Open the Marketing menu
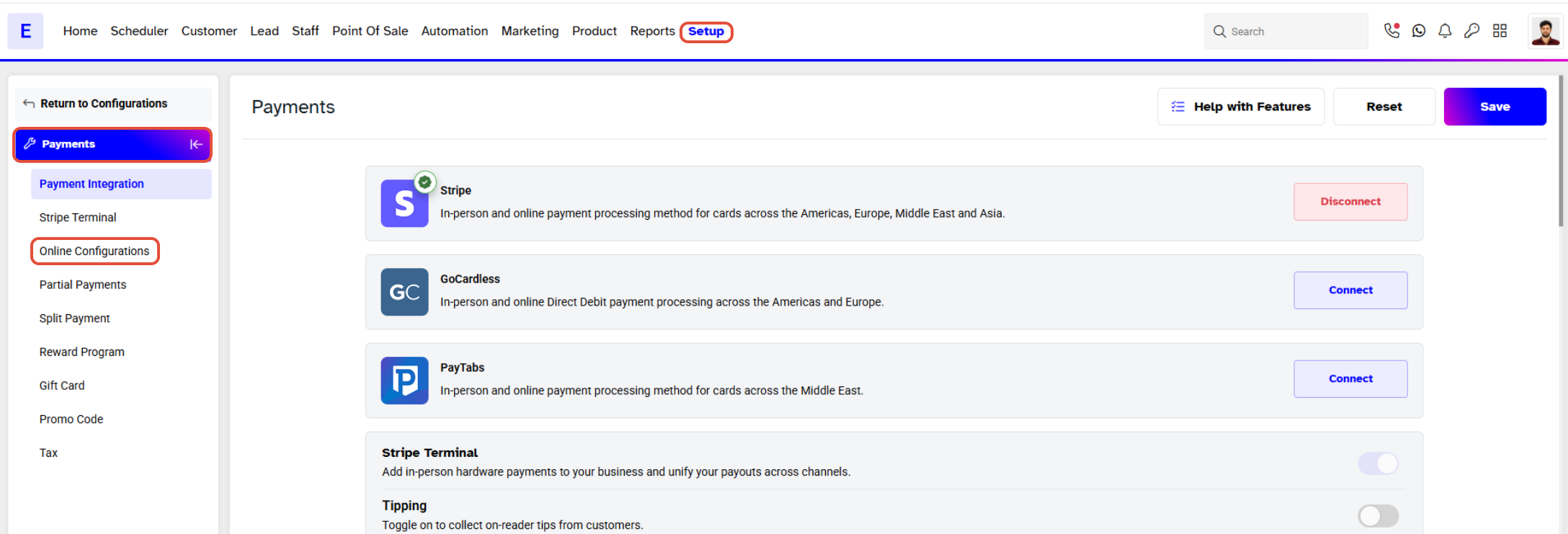The image size is (1568, 534). click(530, 31)
